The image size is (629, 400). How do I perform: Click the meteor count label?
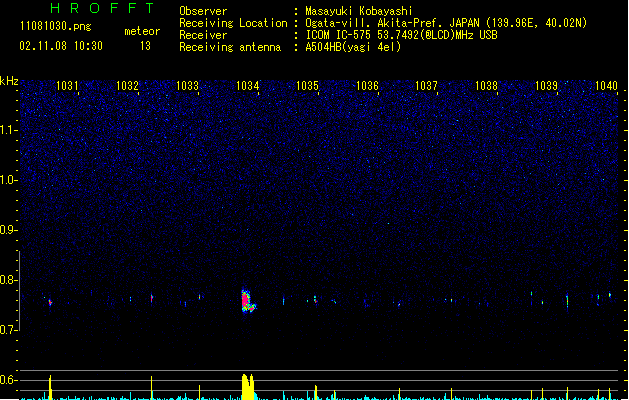point(142,31)
